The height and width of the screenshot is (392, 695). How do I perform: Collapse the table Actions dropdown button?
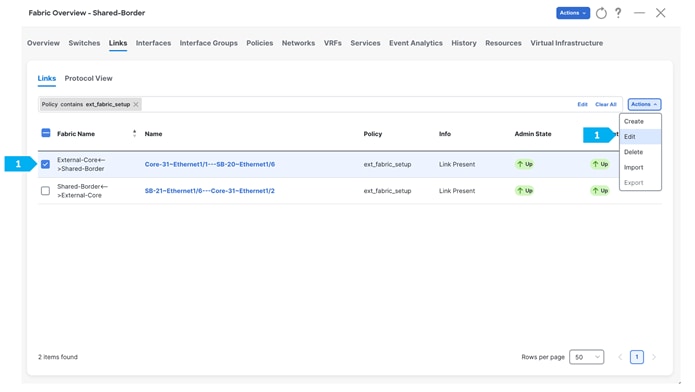644,104
